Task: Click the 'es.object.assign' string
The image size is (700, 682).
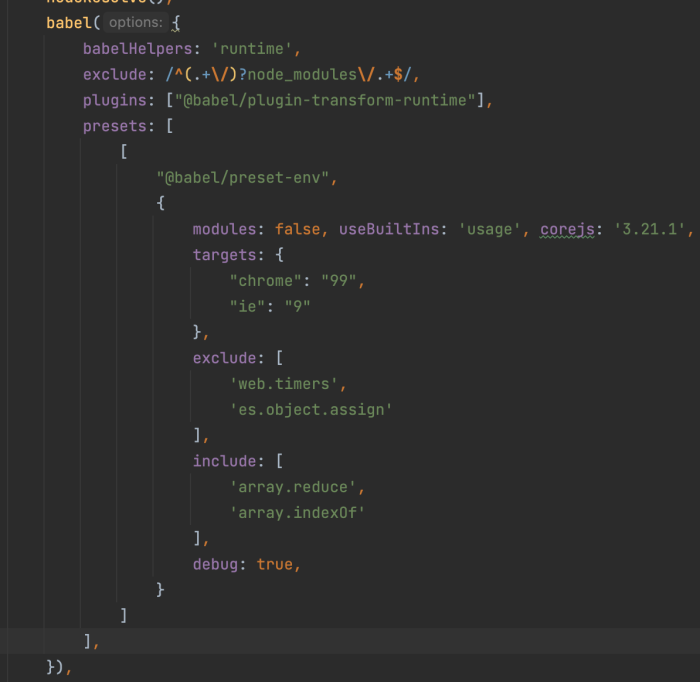Action: [x=311, y=410]
